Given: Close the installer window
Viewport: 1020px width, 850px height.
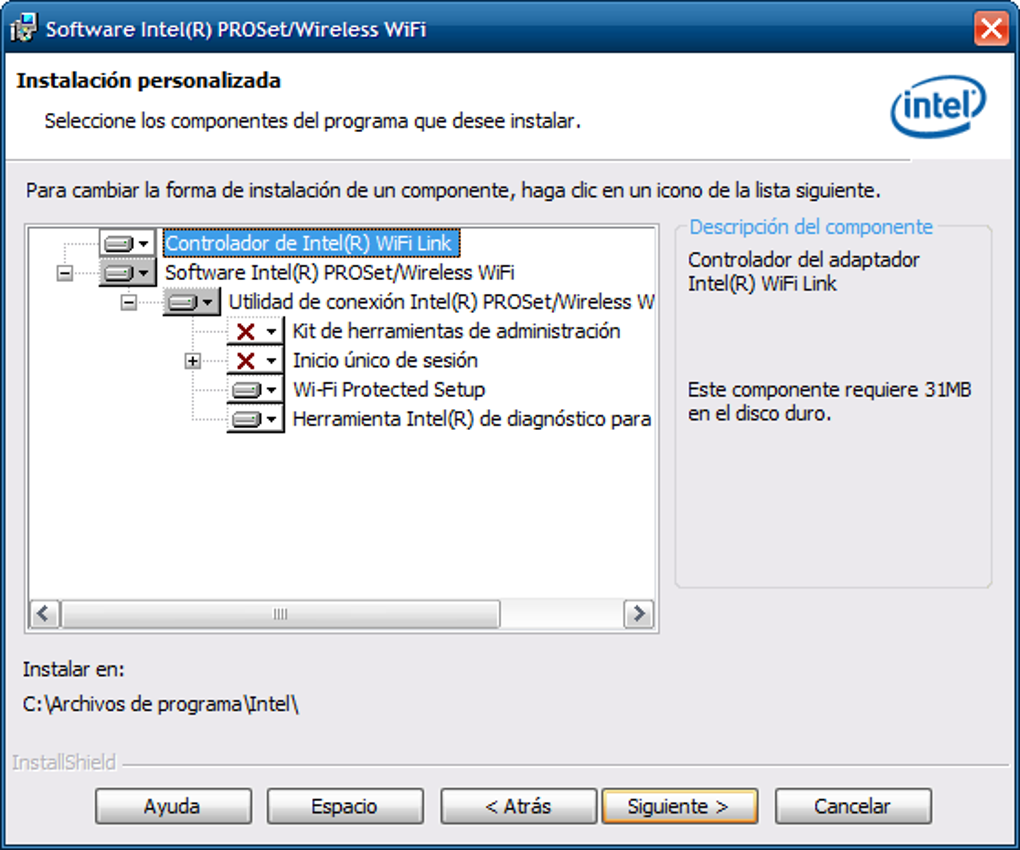Looking at the screenshot, I should [x=991, y=28].
